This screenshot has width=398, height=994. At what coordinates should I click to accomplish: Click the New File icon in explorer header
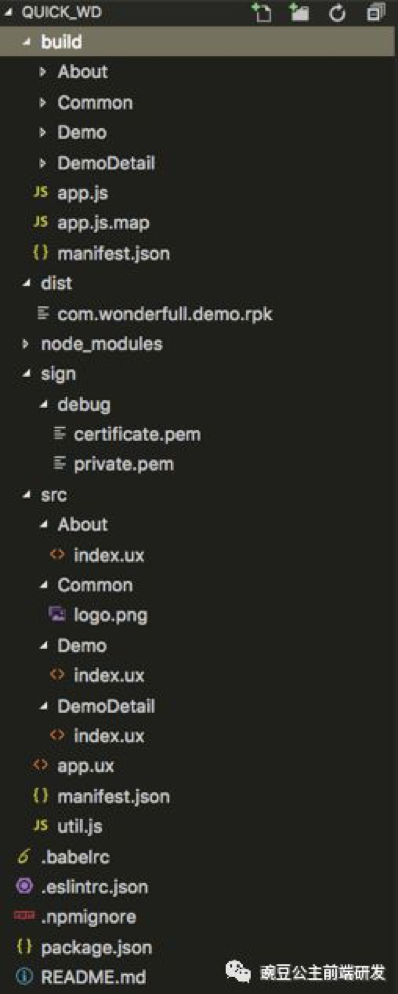tap(262, 13)
